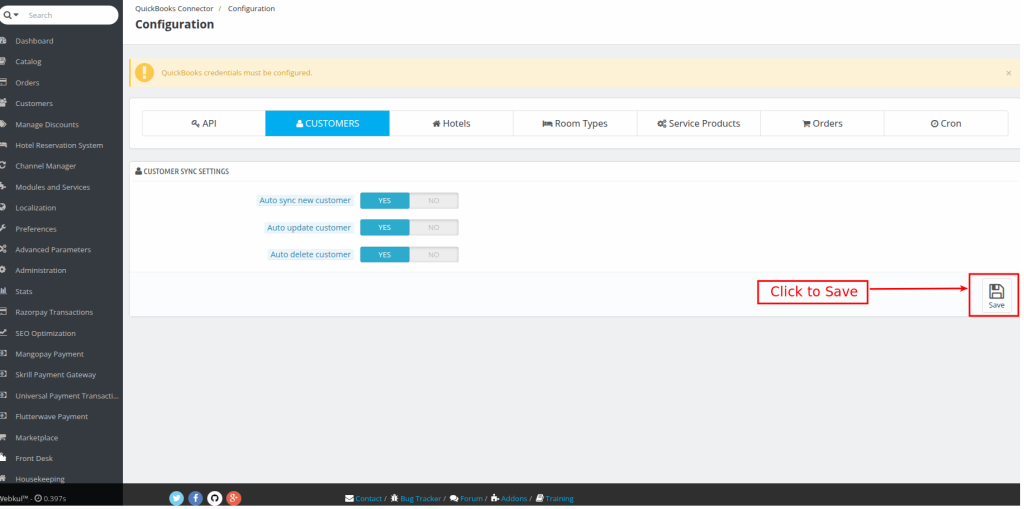Switch to the API tab

204,123
